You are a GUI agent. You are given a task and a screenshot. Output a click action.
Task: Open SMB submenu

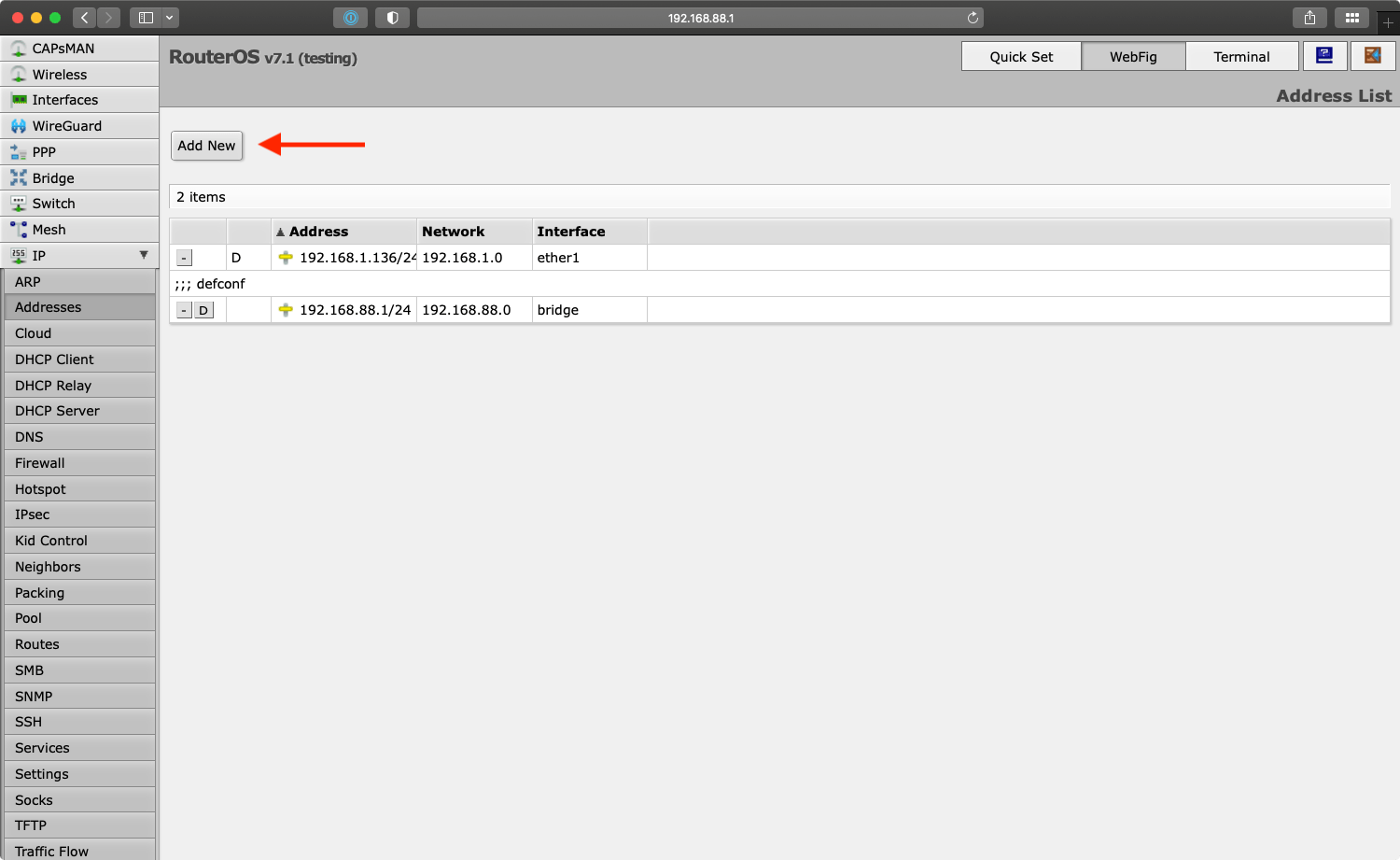click(x=79, y=670)
